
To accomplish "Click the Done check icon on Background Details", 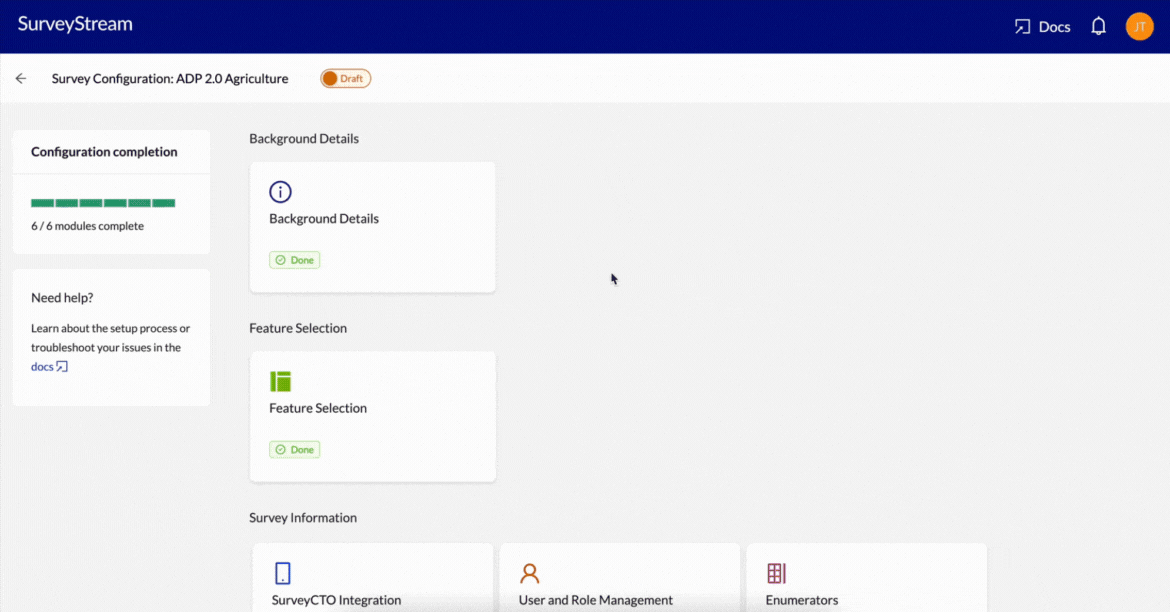I will click(x=281, y=260).
